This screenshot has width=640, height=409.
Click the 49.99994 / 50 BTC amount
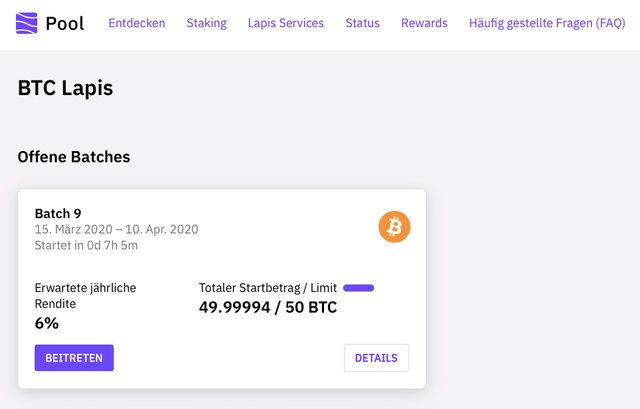268,307
